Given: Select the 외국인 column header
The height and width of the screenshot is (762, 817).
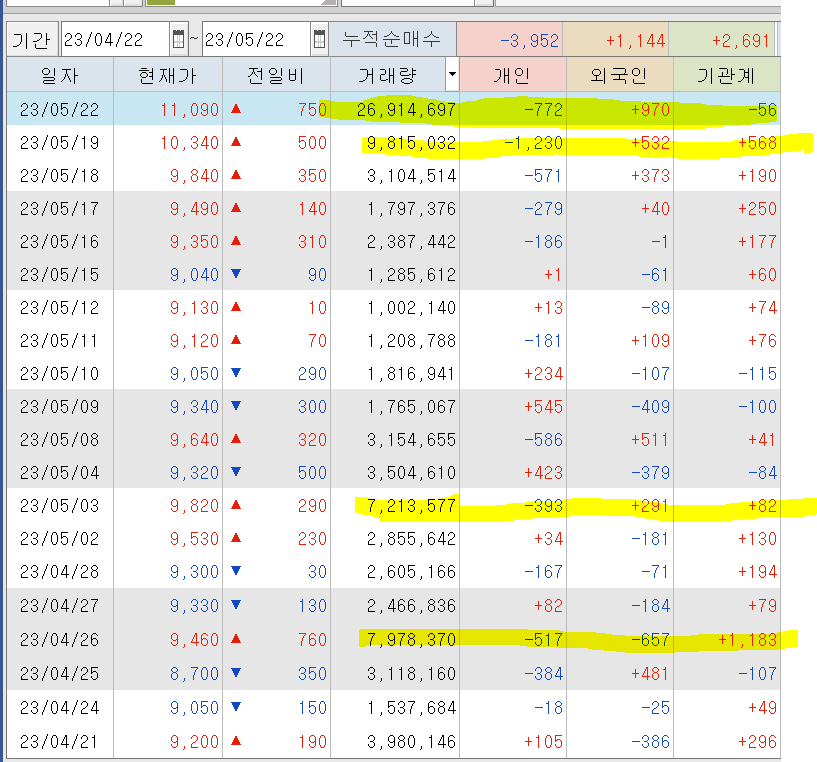Looking at the screenshot, I should (620, 75).
